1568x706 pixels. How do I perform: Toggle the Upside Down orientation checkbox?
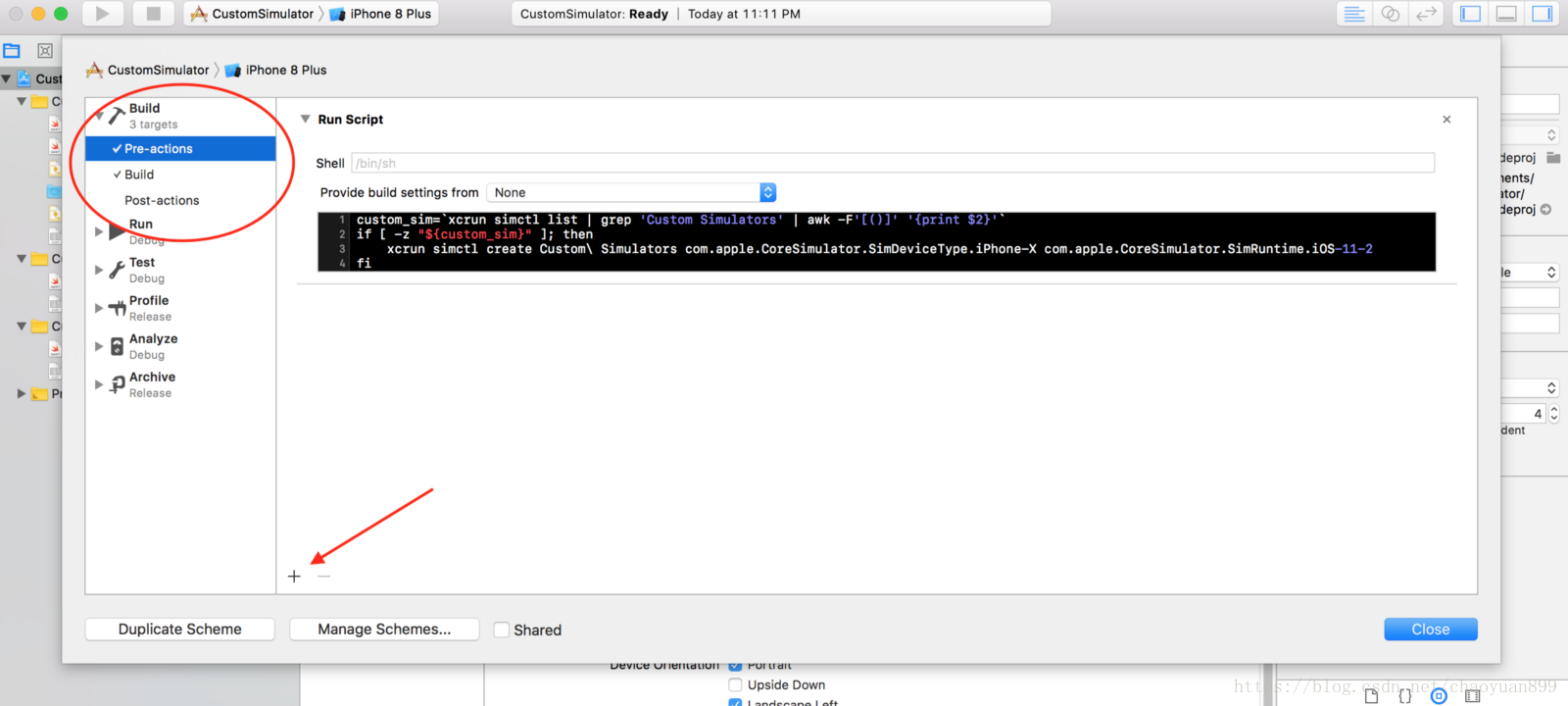pyautogui.click(x=735, y=684)
